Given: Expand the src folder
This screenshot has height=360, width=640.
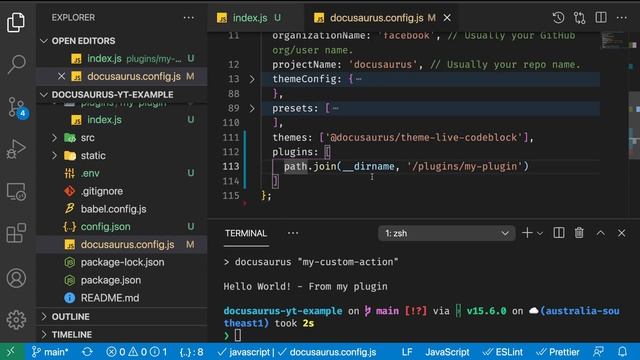Looking at the screenshot, I should tap(54, 138).
